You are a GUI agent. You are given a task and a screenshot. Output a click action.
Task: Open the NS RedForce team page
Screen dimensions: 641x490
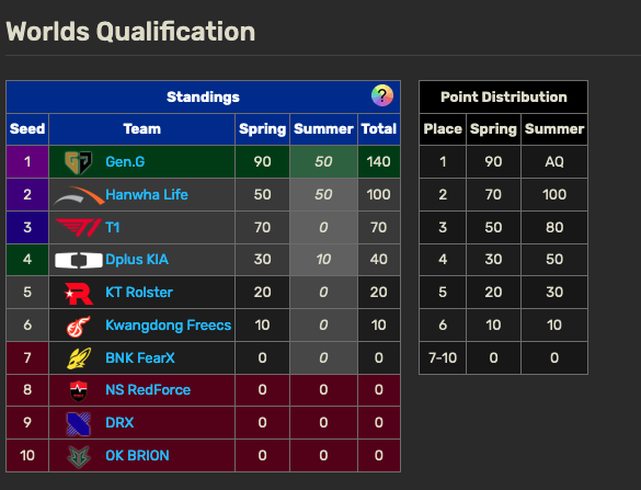[148, 390]
